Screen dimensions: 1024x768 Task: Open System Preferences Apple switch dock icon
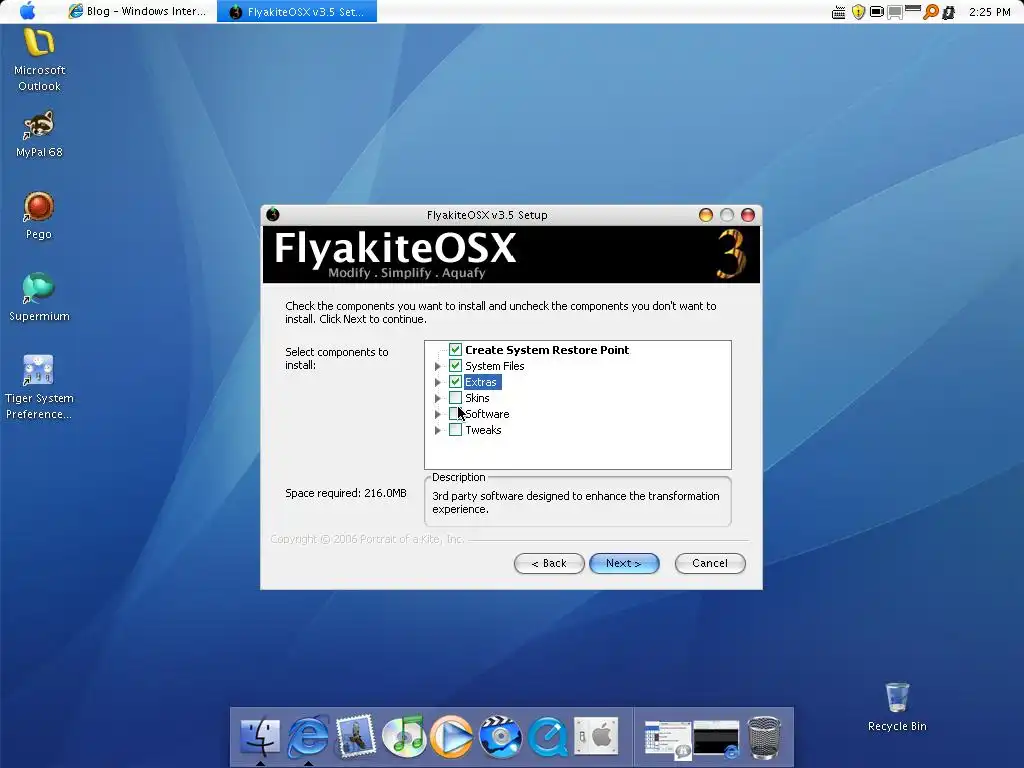point(596,737)
